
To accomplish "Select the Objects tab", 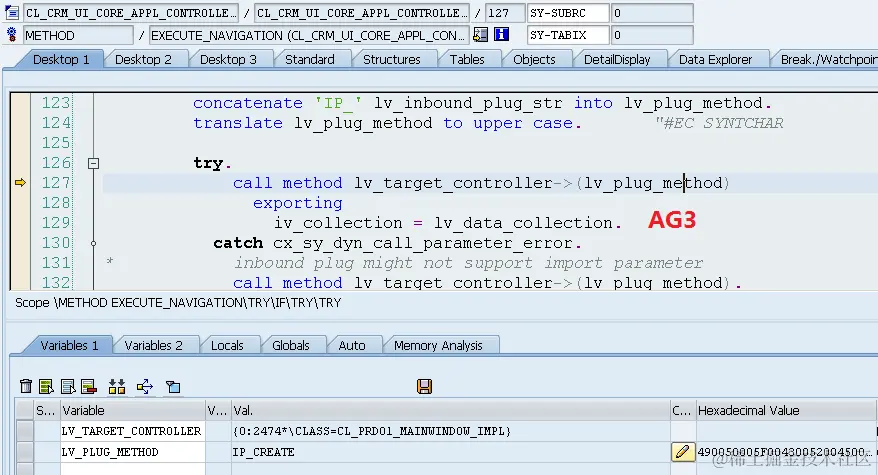I will 534,59.
